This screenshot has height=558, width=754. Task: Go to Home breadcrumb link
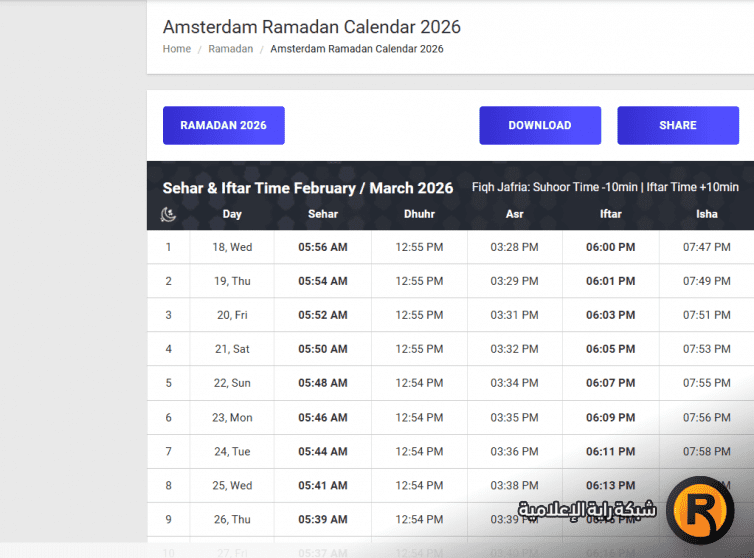pyautogui.click(x=177, y=49)
